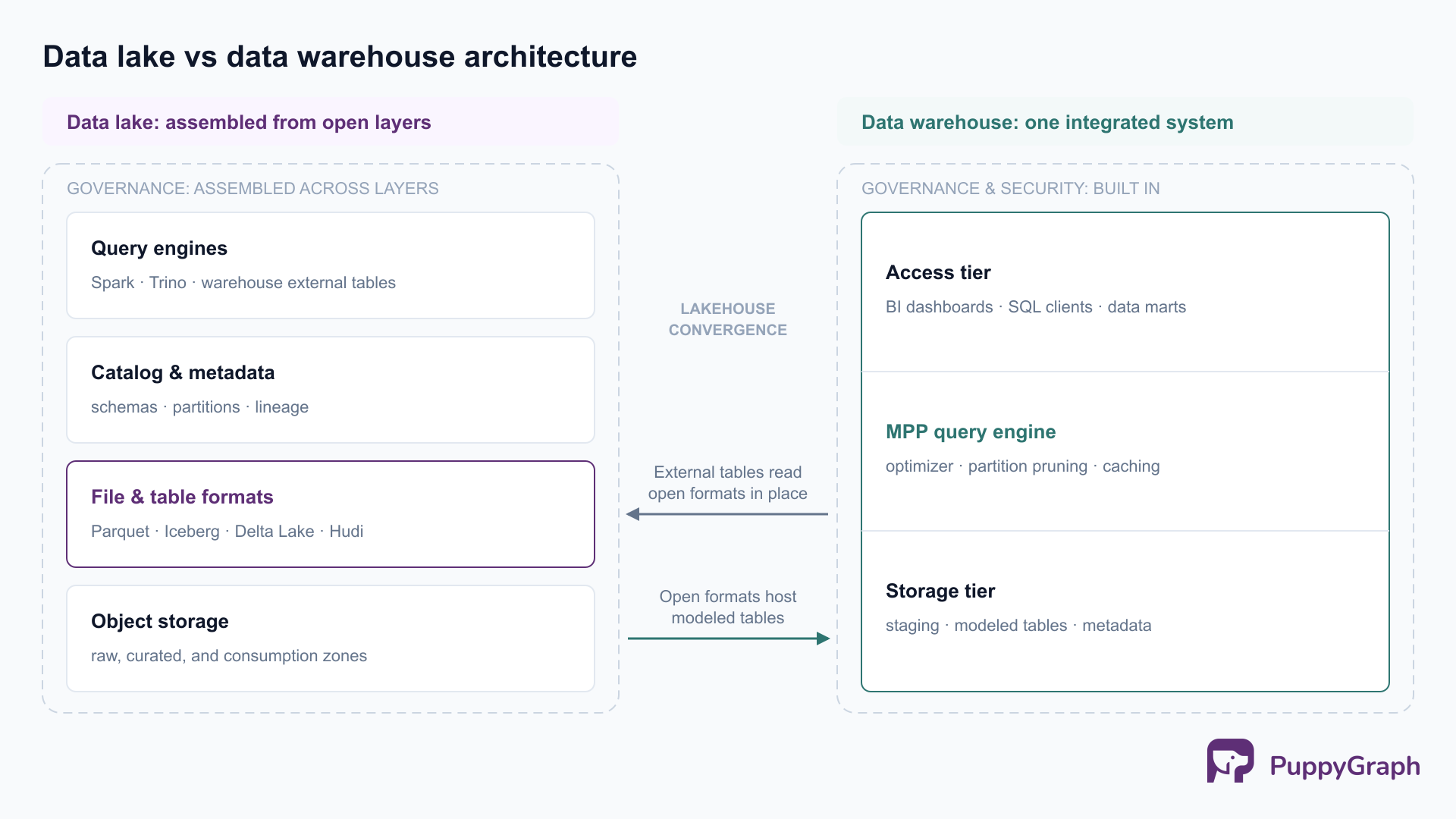Click 'schemas · partitions · lineage' text
The width and height of the screenshot is (1456, 819).
pyautogui.click(x=199, y=407)
